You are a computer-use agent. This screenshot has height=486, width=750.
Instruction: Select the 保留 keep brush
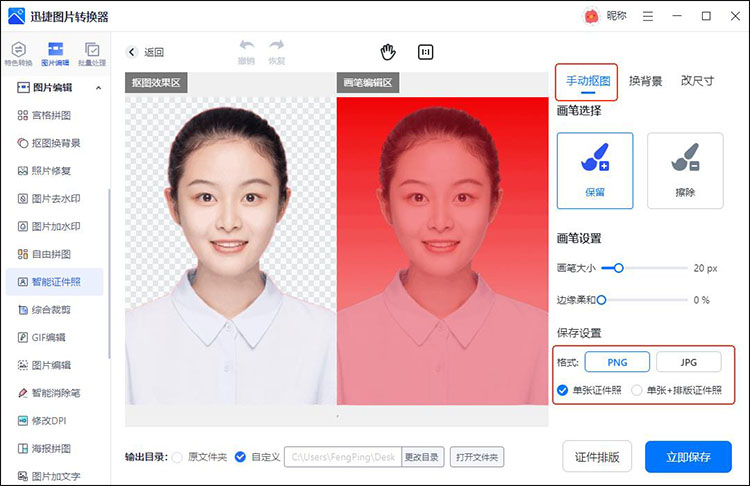pos(595,170)
